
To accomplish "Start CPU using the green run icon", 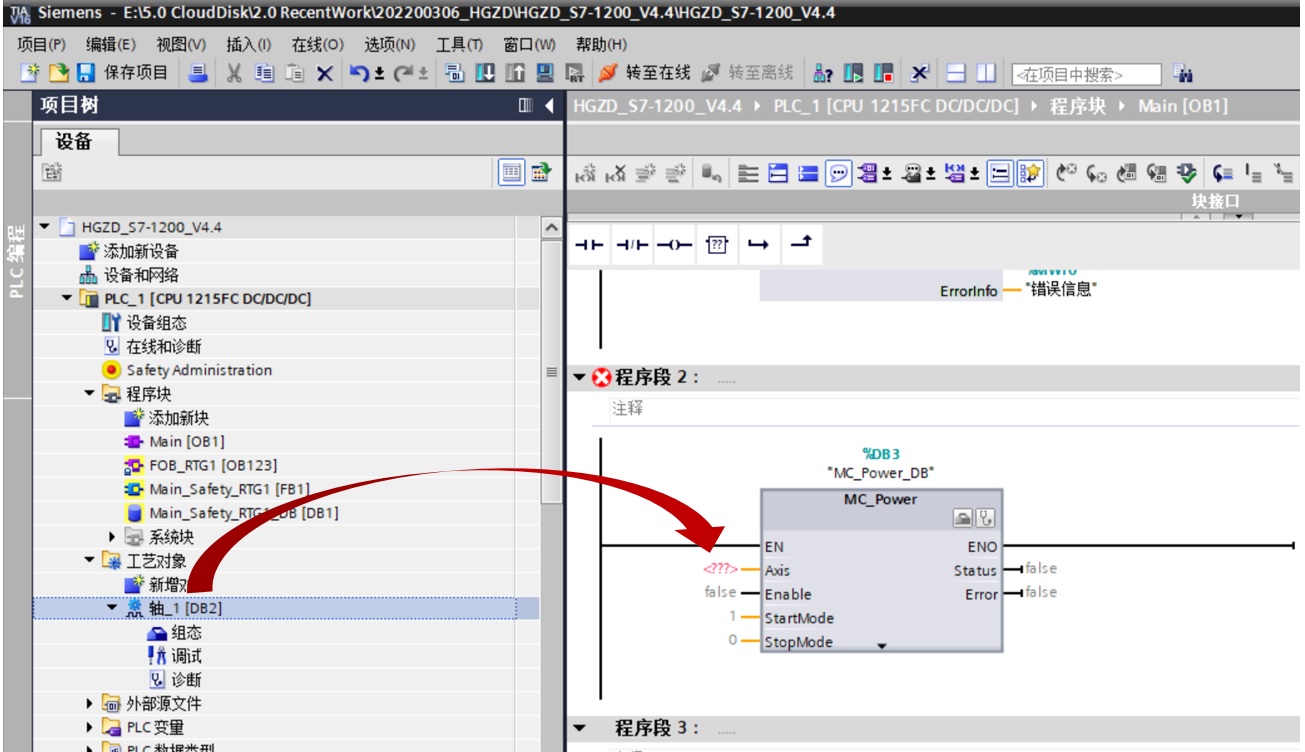I will pos(853,73).
